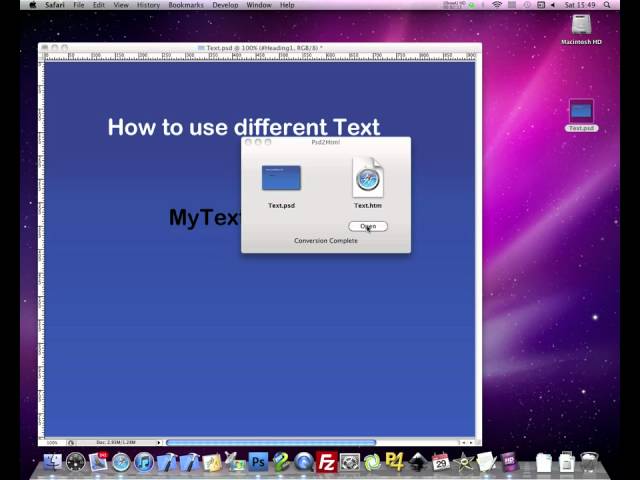
Task: Click the green swirl Dock icon
Action: 372,462
